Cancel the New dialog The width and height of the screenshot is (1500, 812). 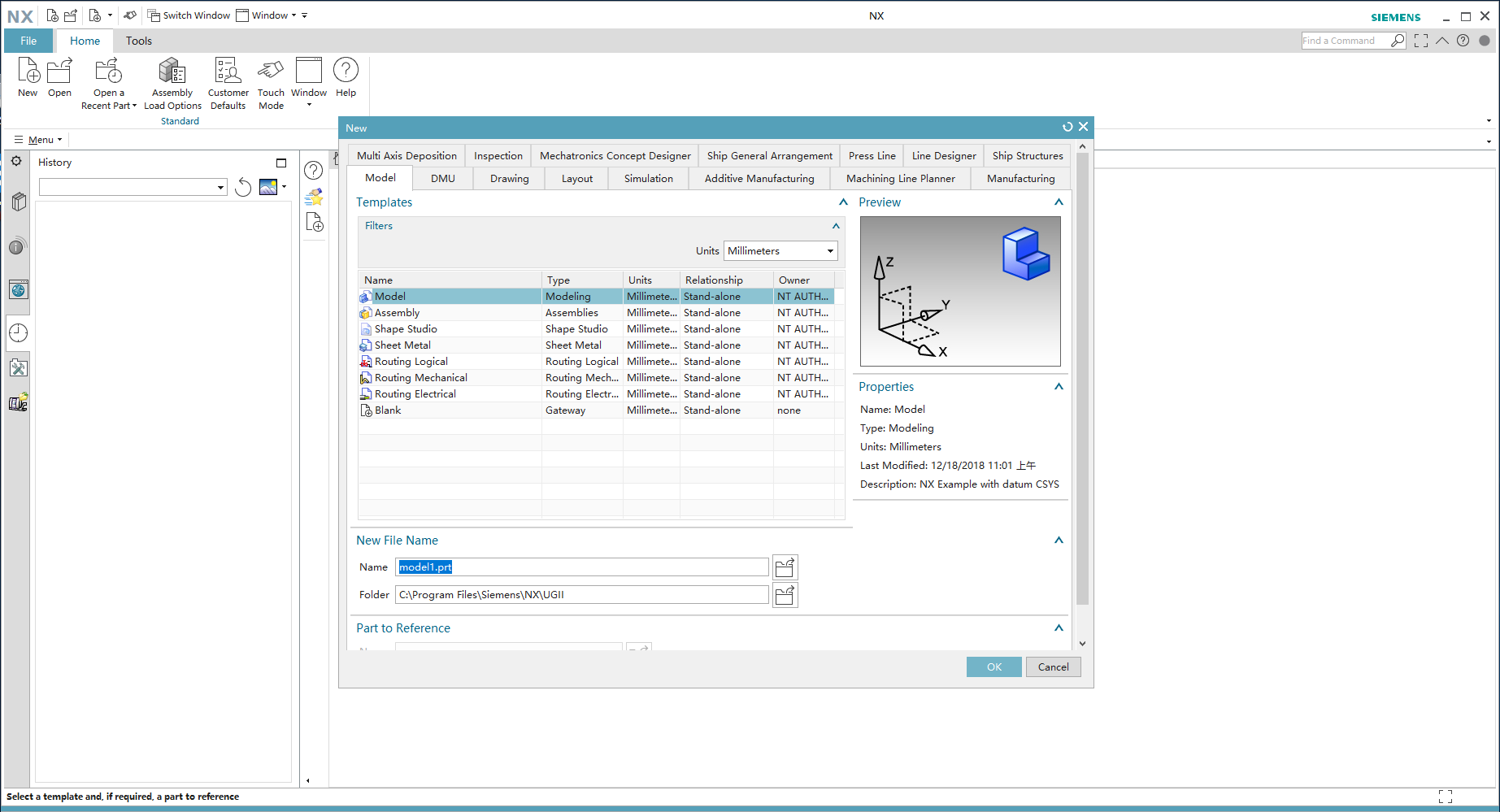(1054, 667)
